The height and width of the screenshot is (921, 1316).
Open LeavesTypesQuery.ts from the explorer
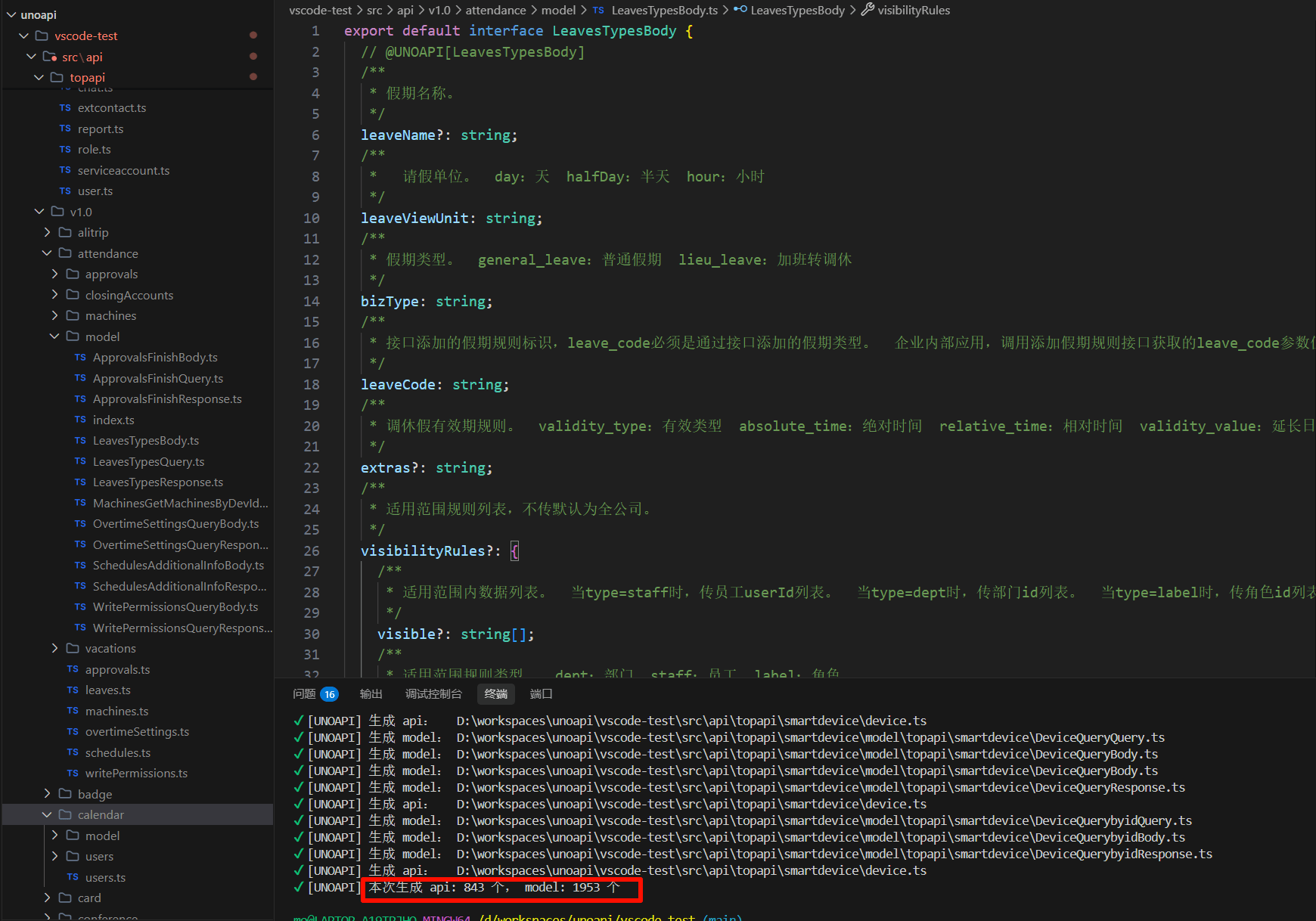pos(148,461)
